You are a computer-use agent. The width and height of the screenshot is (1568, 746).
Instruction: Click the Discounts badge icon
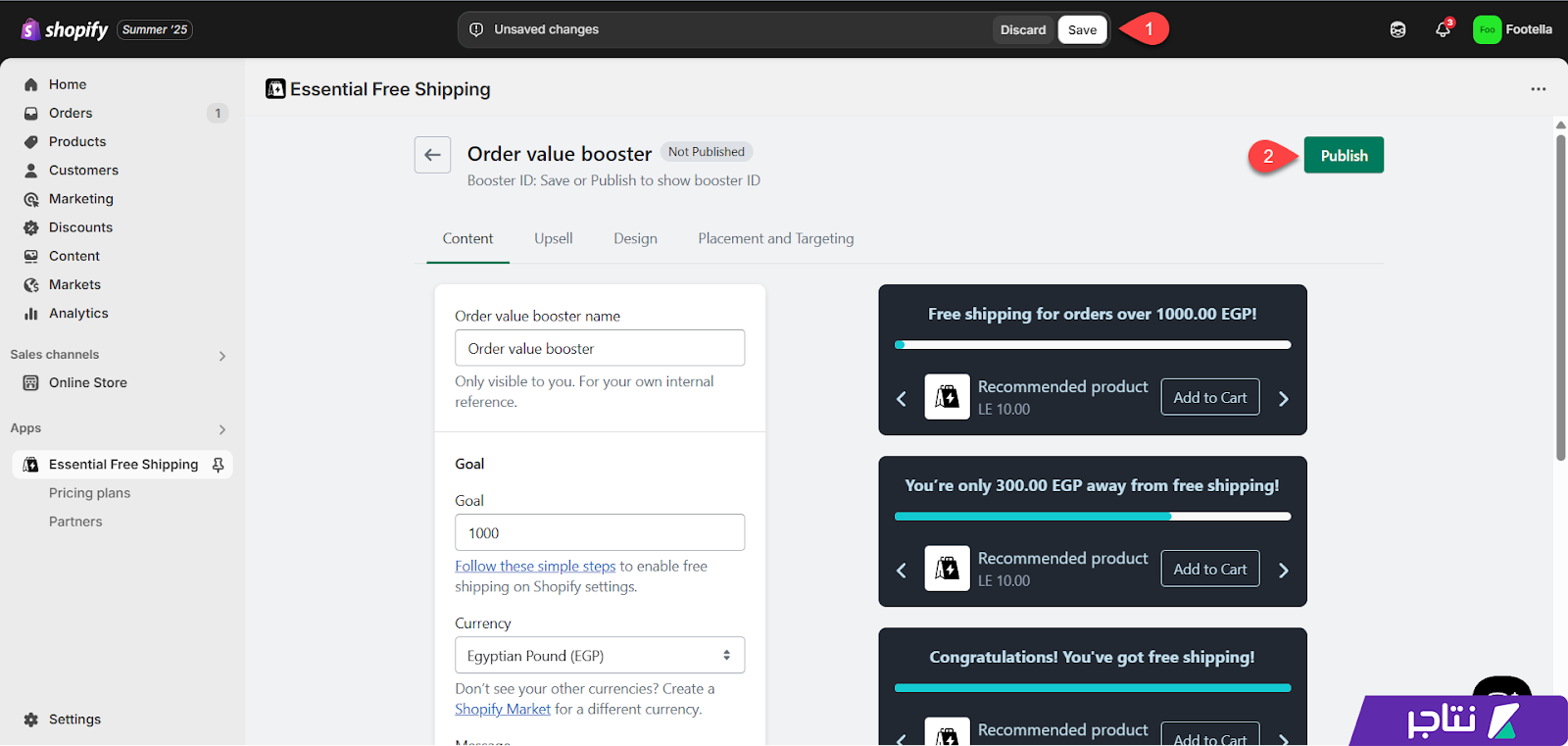click(x=31, y=227)
